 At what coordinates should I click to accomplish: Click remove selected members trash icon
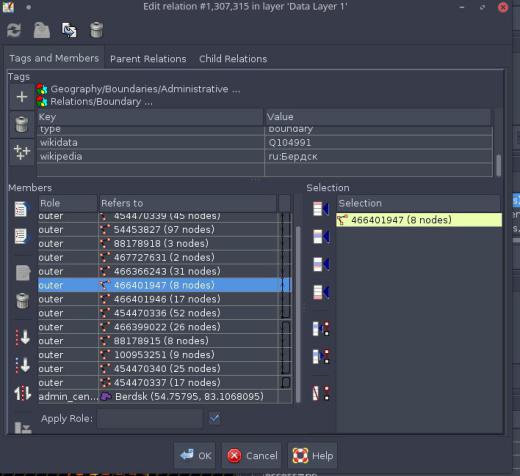point(22,301)
